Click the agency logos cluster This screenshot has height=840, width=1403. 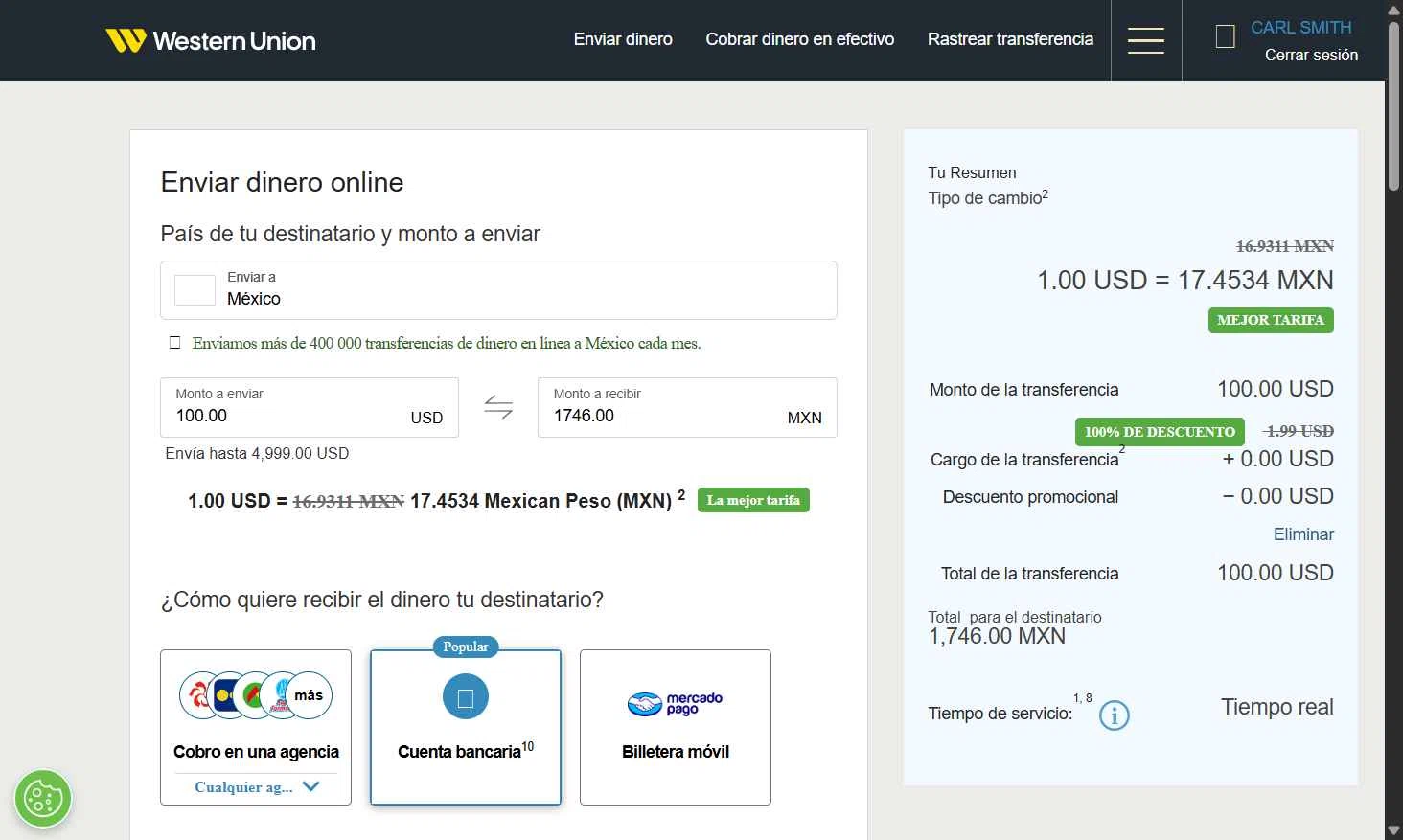tap(256, 695)
